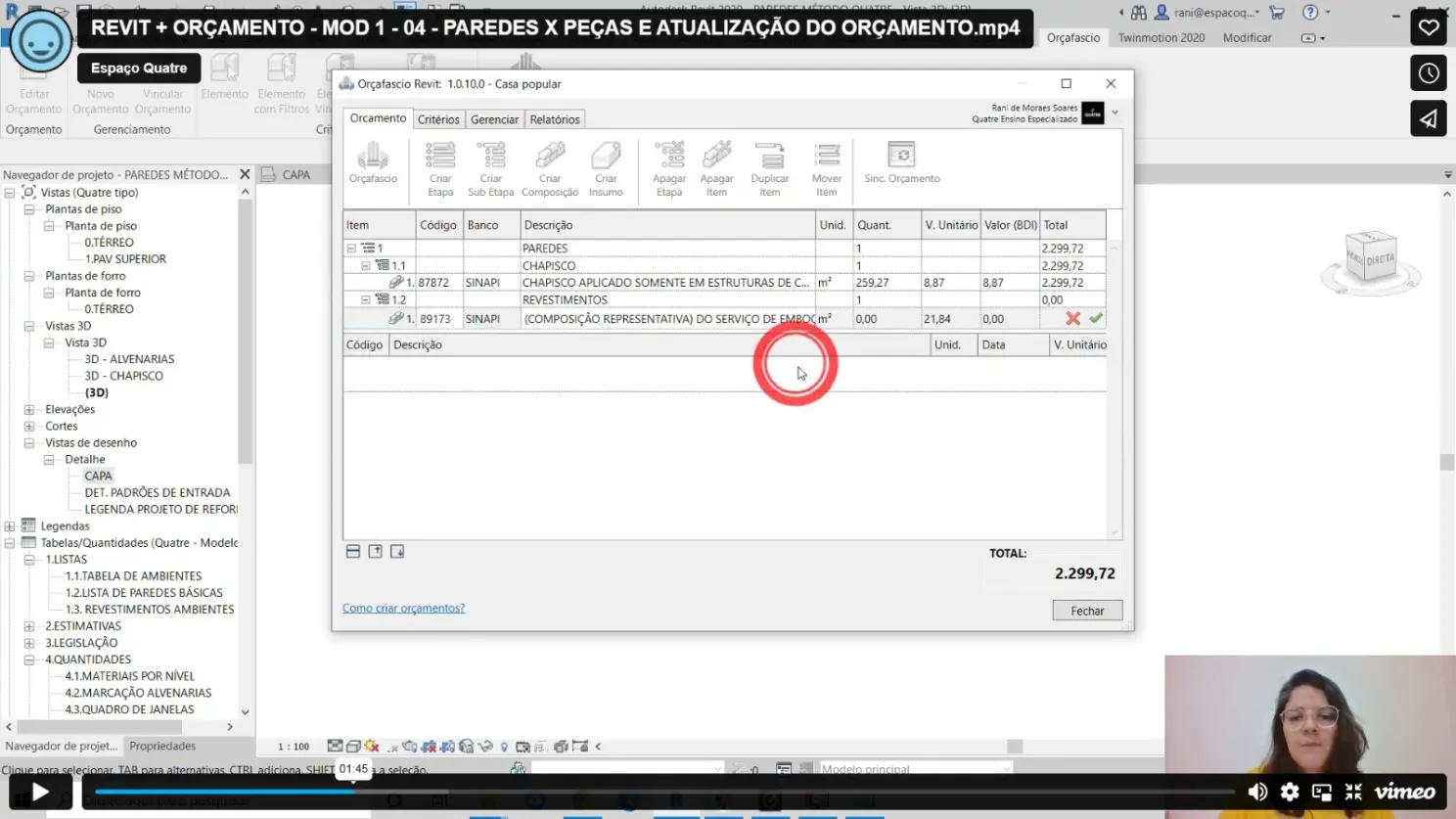Viewport: 1456px width, 819px height.
Task: Open the rani@espacoq account dropdown
Action: tap(1209, 13)
